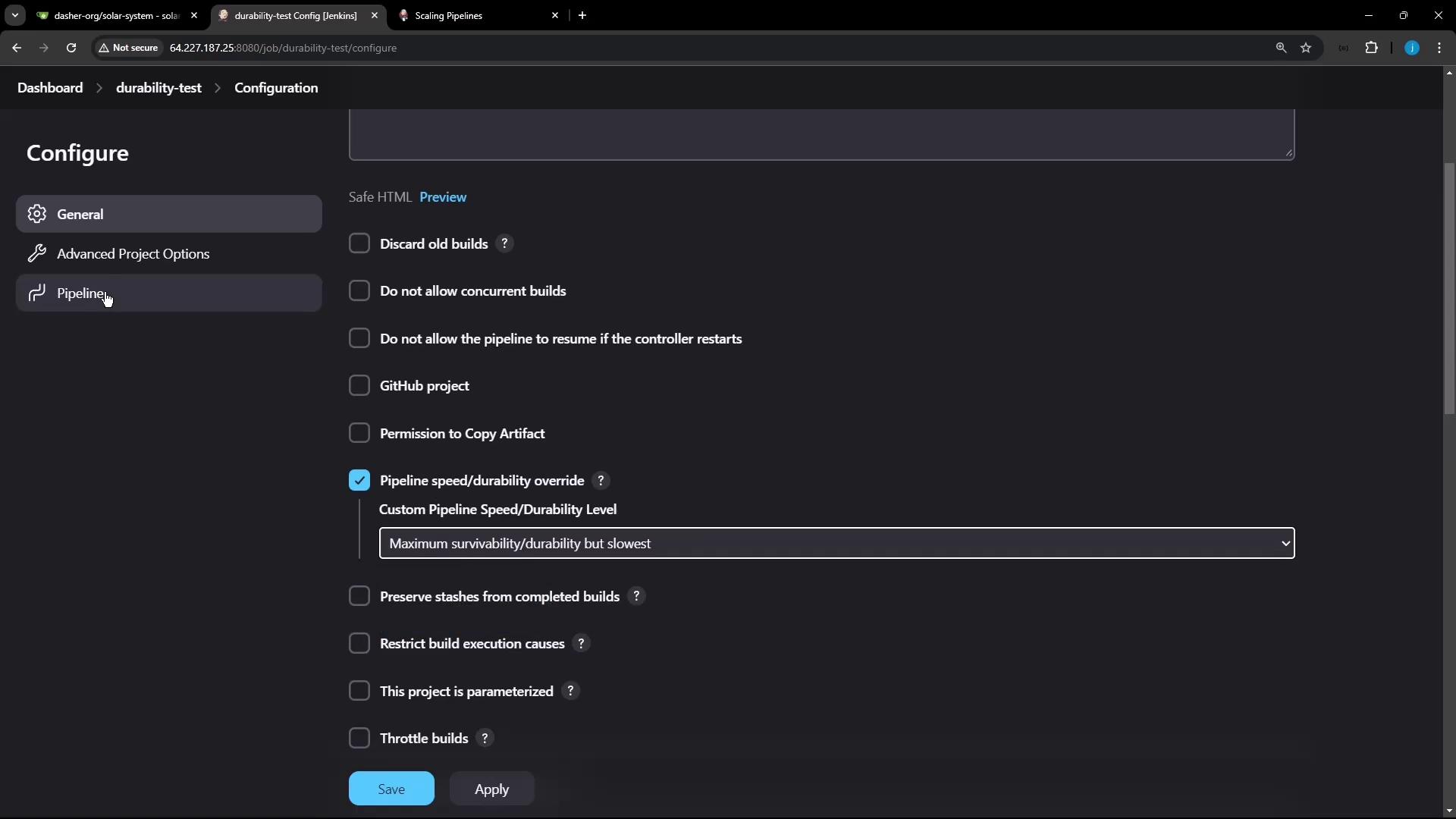Open the tab search dropdown arrow
This screenshot has width=1456, height=819.
(x=15, y=15)
